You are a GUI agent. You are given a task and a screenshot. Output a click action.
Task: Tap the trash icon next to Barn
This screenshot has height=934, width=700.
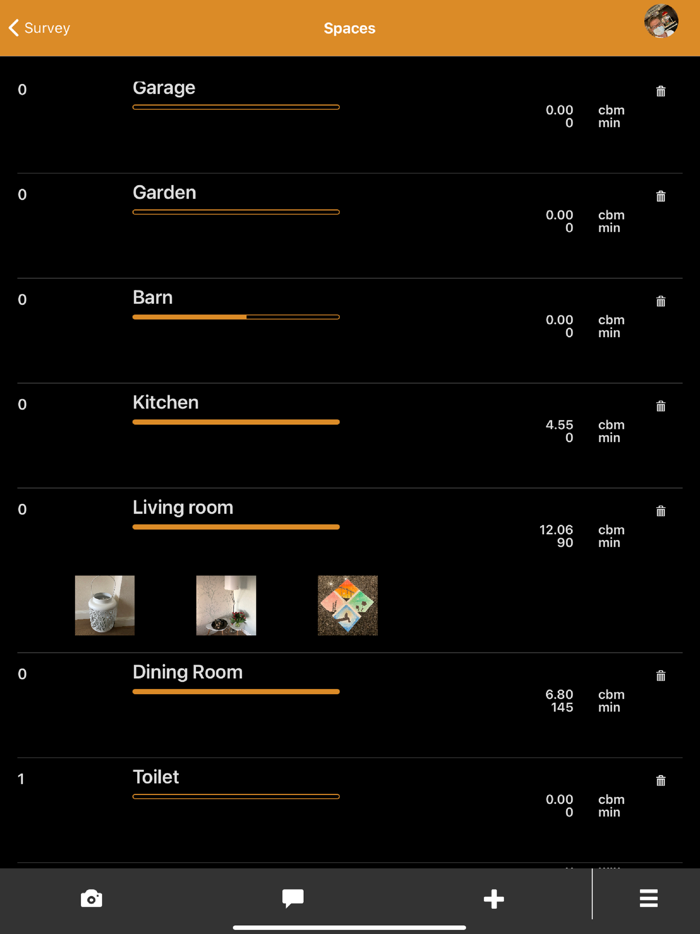660,301
